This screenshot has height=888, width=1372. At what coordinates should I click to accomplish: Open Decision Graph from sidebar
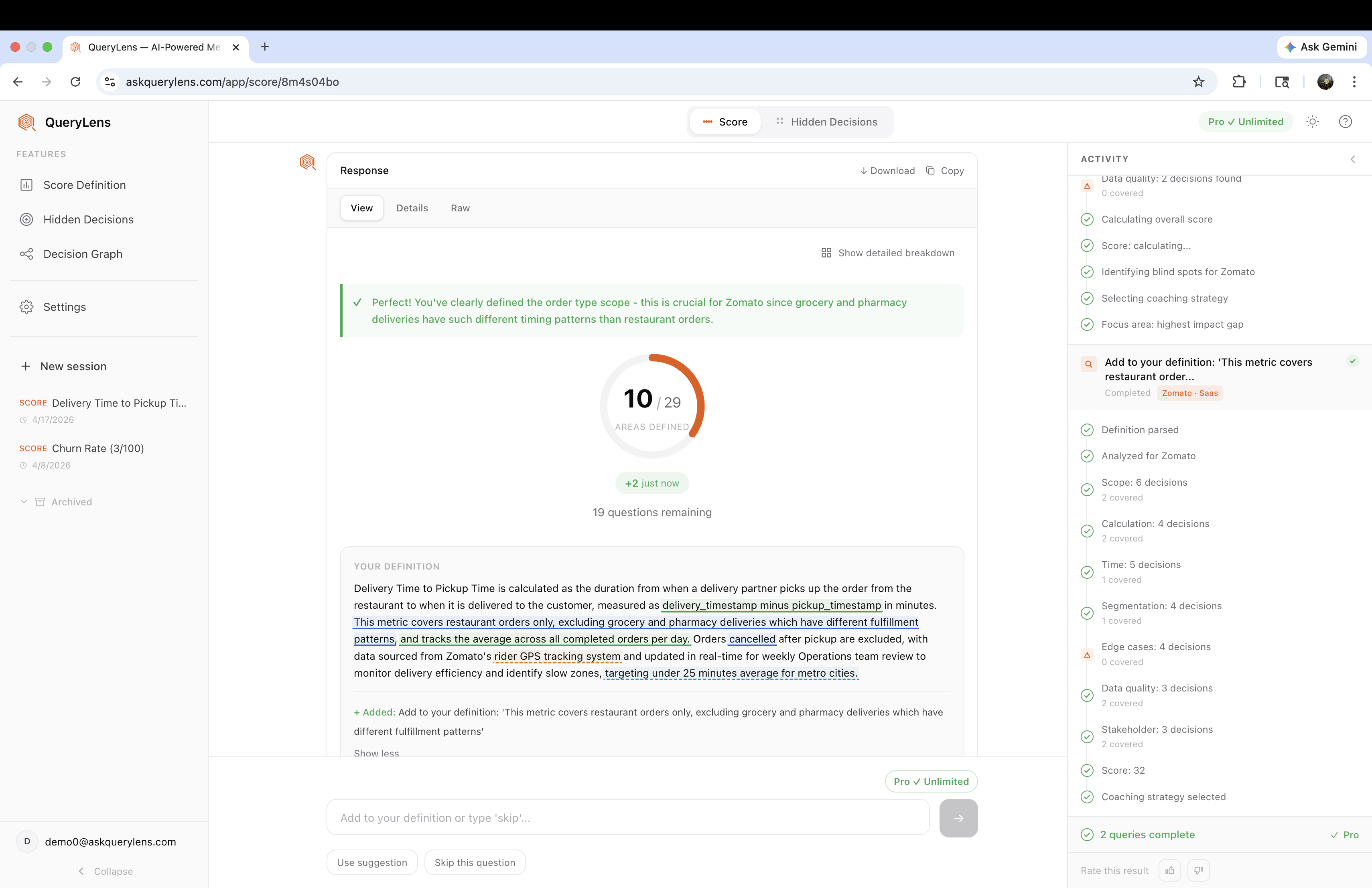[82, 254]
